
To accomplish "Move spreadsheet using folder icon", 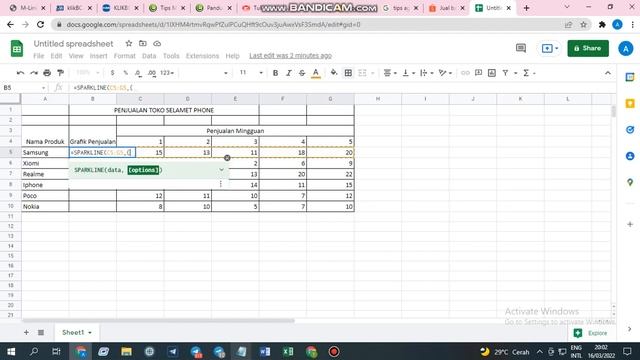I will [x=143, y=43].
